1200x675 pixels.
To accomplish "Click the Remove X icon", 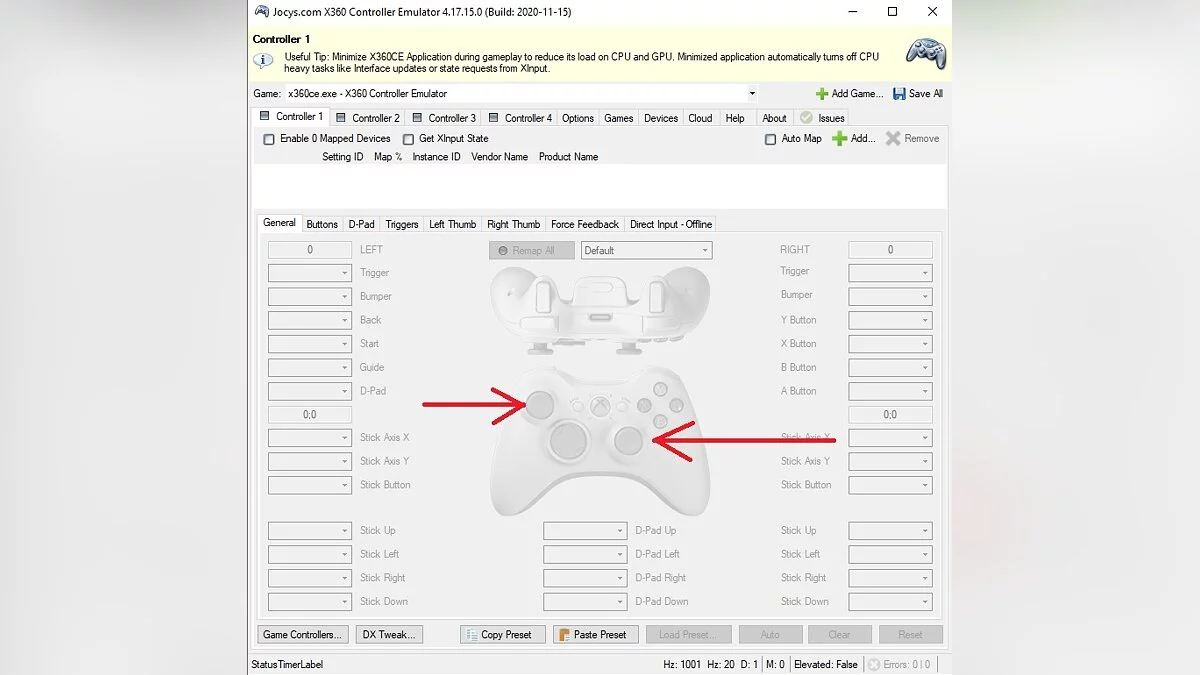I will [x=893, y=139].
